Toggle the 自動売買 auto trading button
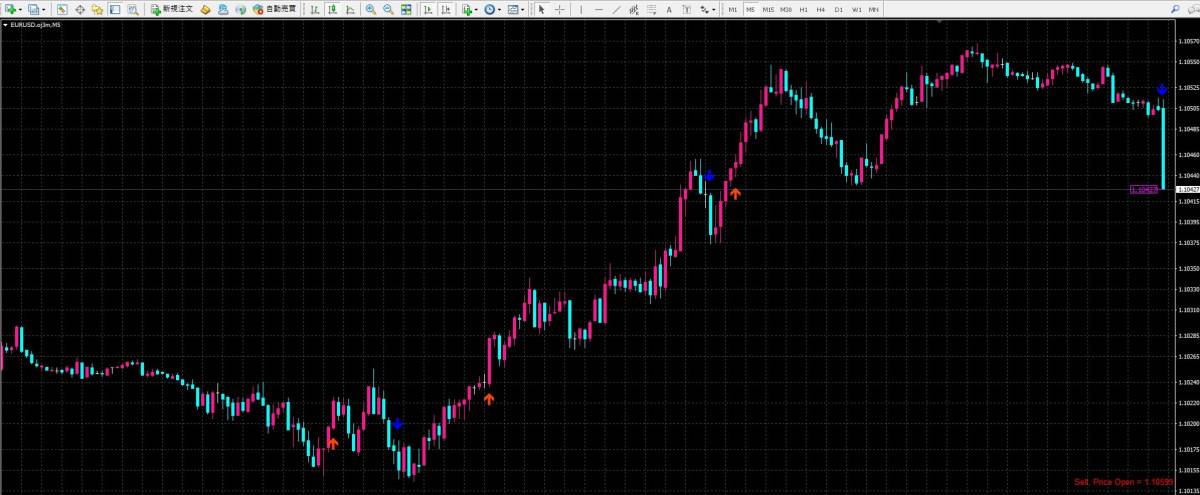This screenshot has width=1200, height=495. point(274,9)
